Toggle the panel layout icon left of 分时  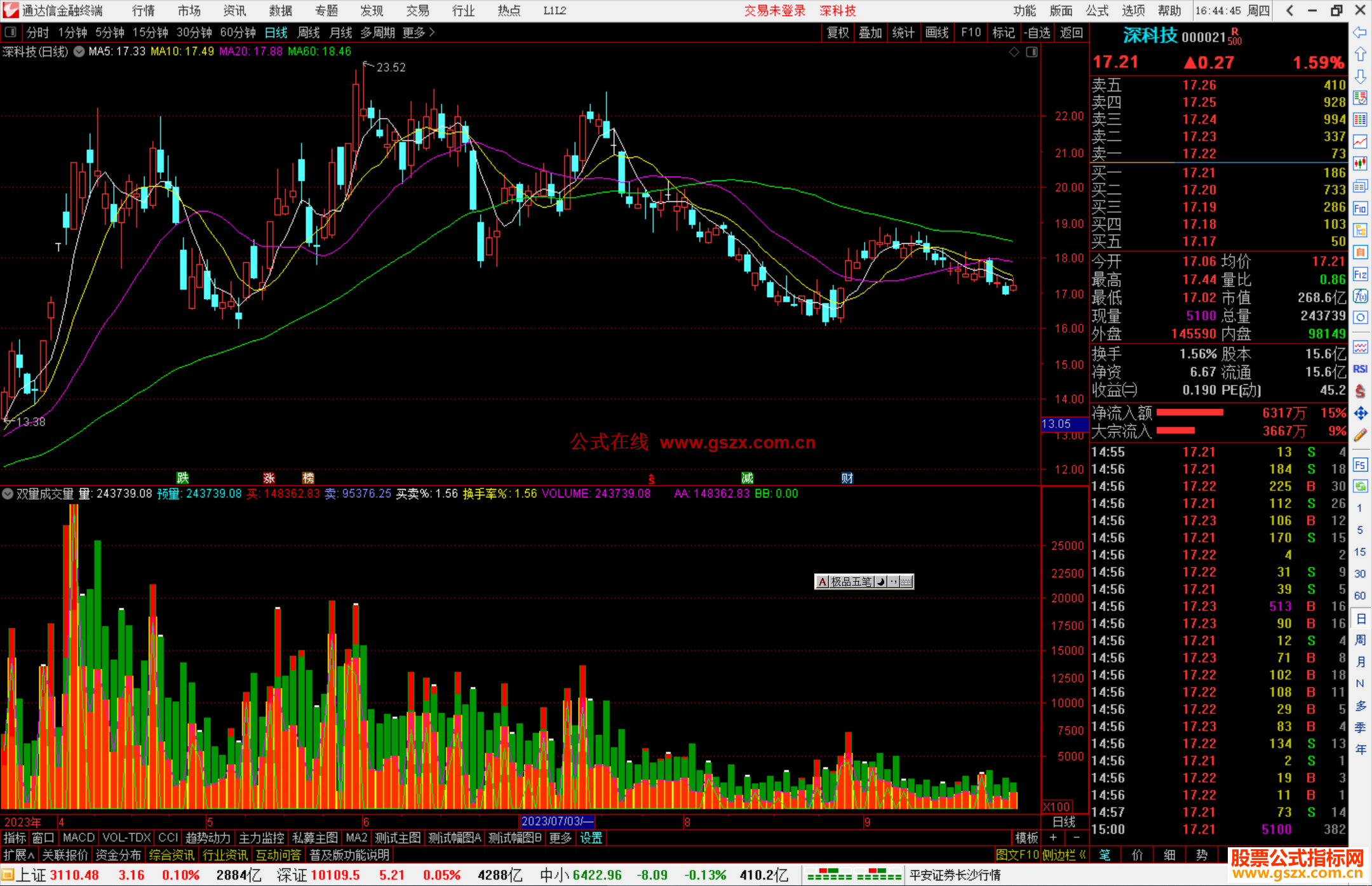point(11,32)
